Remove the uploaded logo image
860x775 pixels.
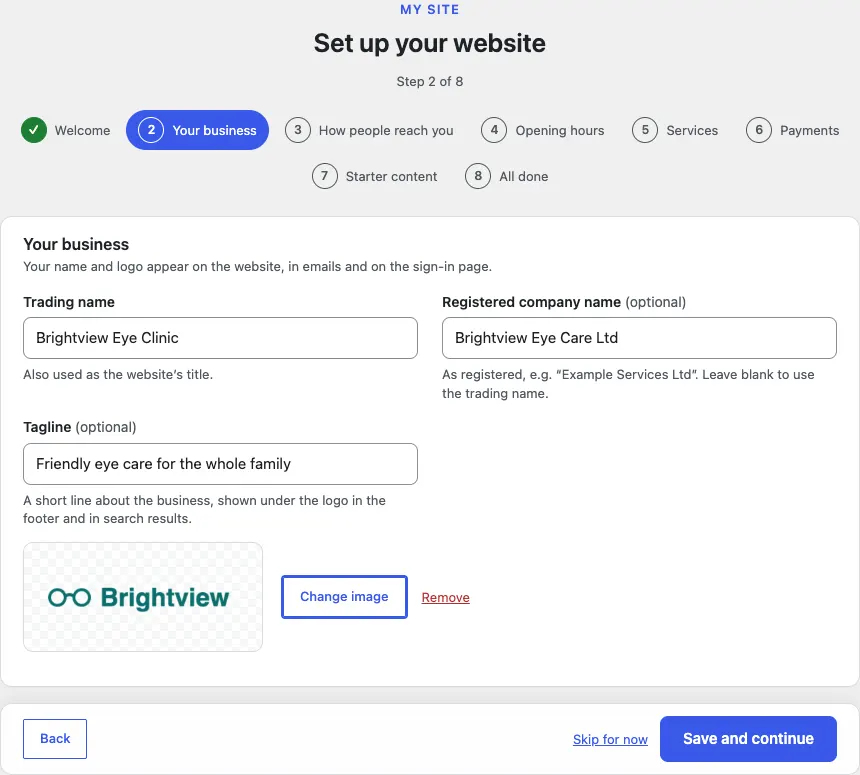[x=445, y=597]
